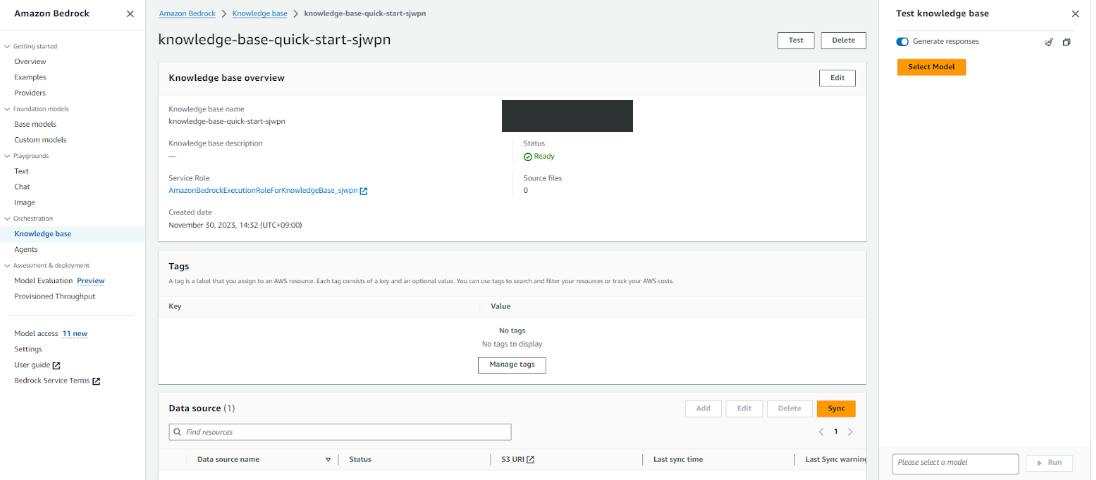Collapse the Foundation models section
Image resolution: width=1096 pixels, height=480 pixels.
tap(6, 109)
